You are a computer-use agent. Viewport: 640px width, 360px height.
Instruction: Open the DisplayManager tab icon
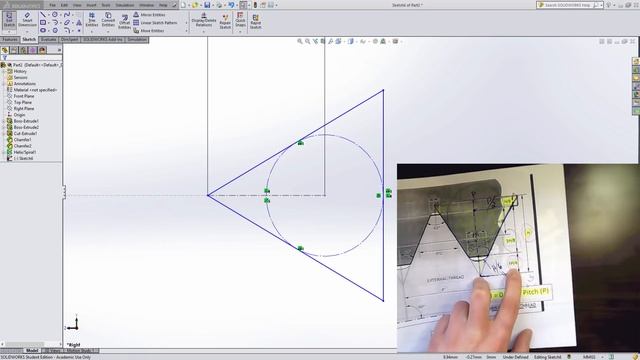[42, 50]
